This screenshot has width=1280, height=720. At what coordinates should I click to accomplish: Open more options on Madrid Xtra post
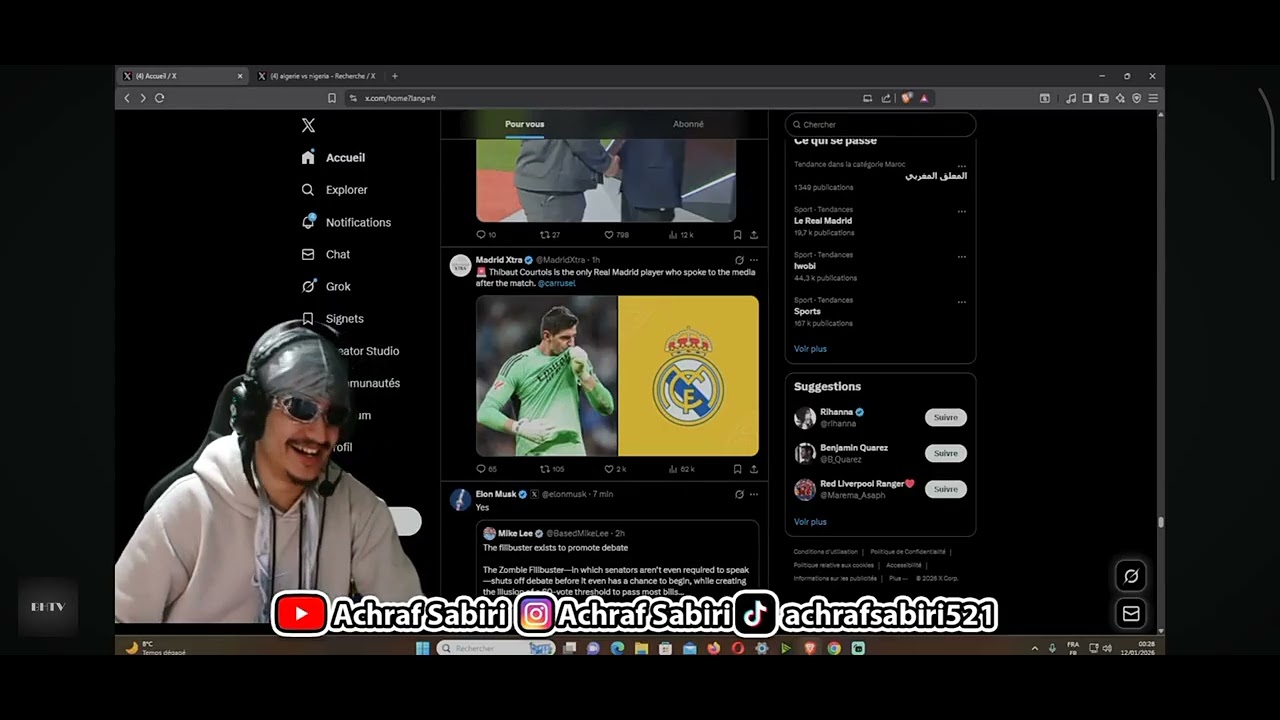[x=754, y=260]
